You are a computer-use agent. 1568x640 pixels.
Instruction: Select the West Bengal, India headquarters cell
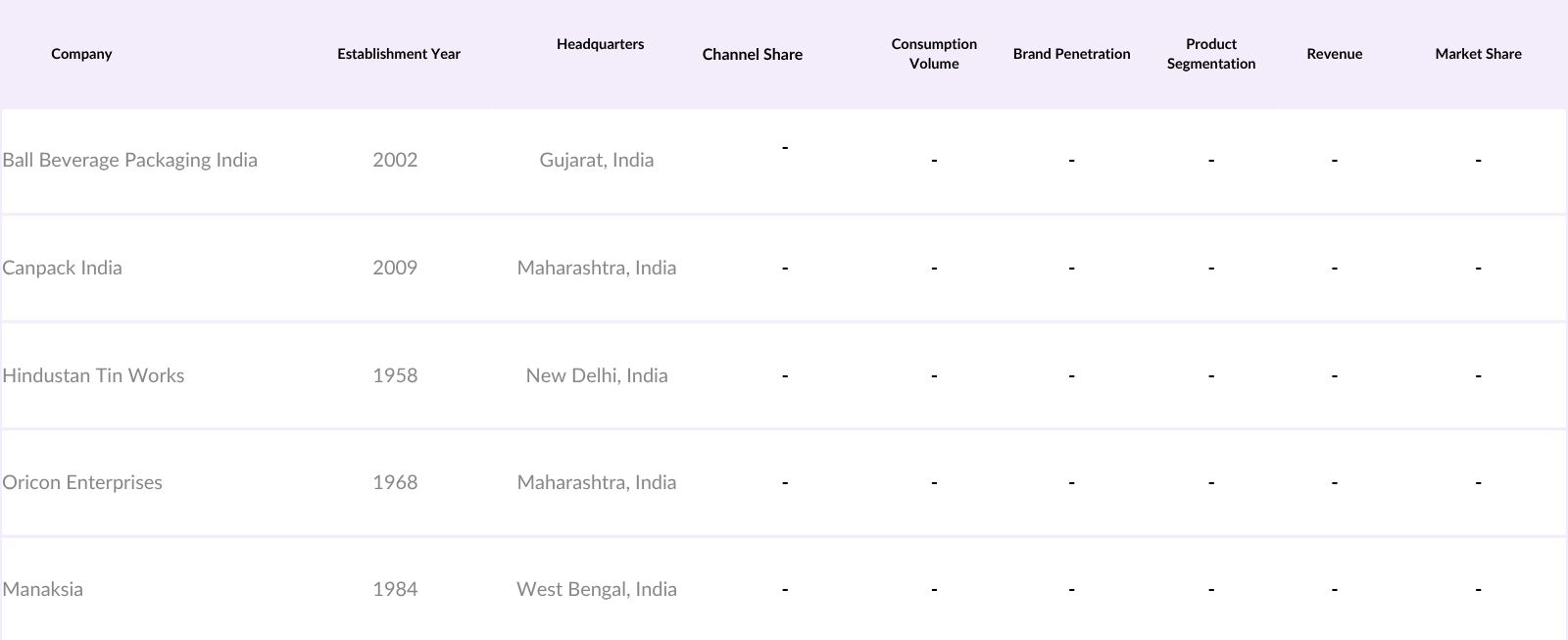point(596,589)
